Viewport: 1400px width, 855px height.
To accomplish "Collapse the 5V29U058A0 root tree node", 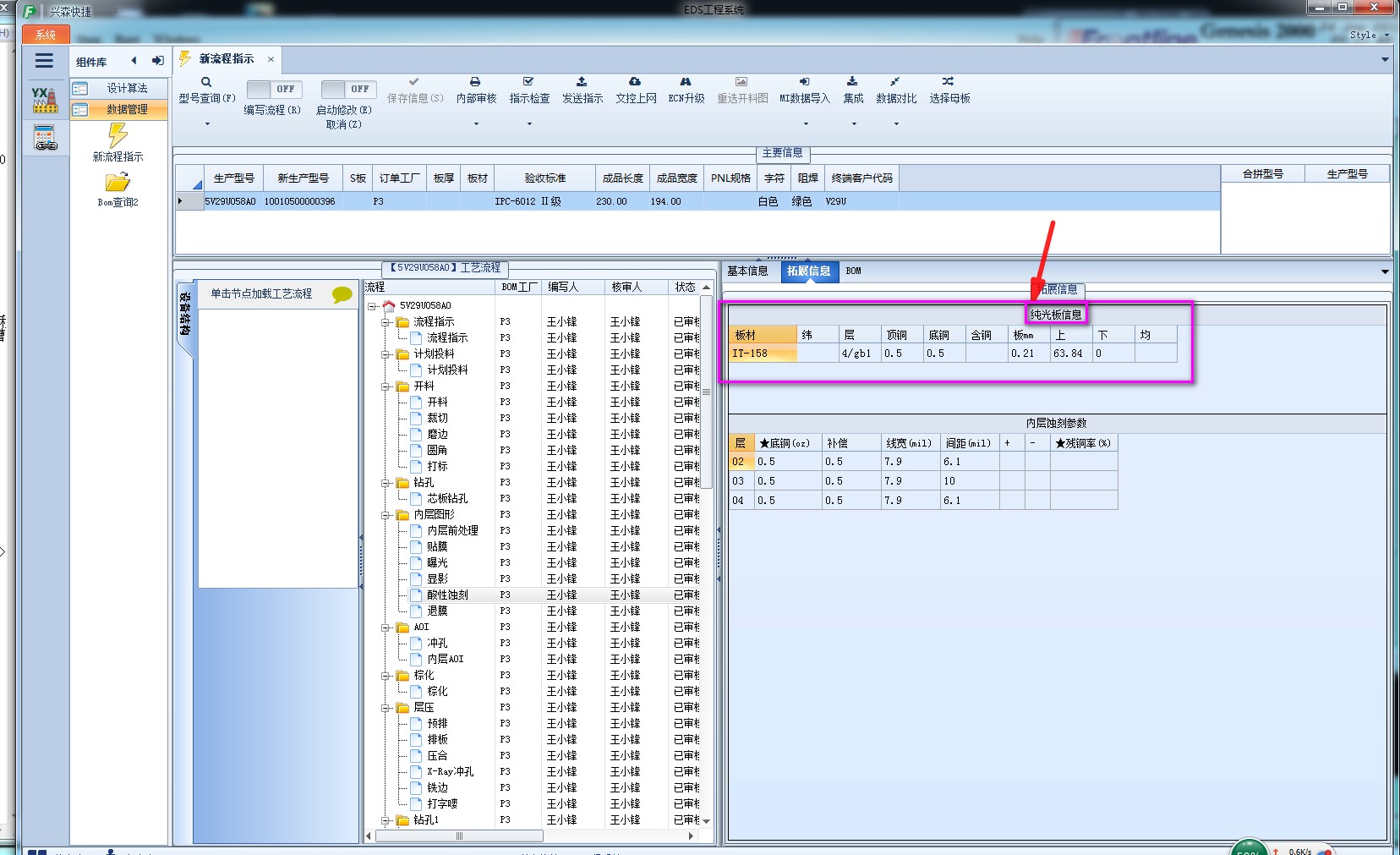I will tap(372, 306).
